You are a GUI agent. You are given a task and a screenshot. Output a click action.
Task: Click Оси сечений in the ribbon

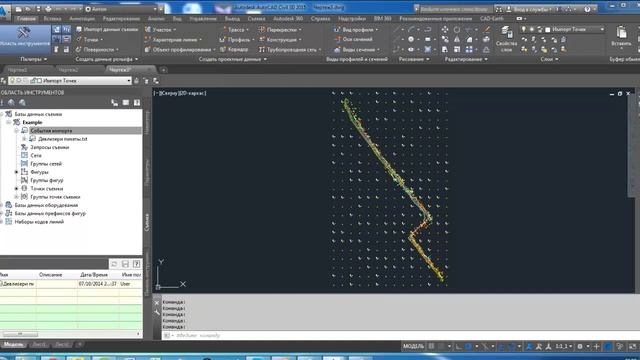pyautogui.click(x=353, y=40)
